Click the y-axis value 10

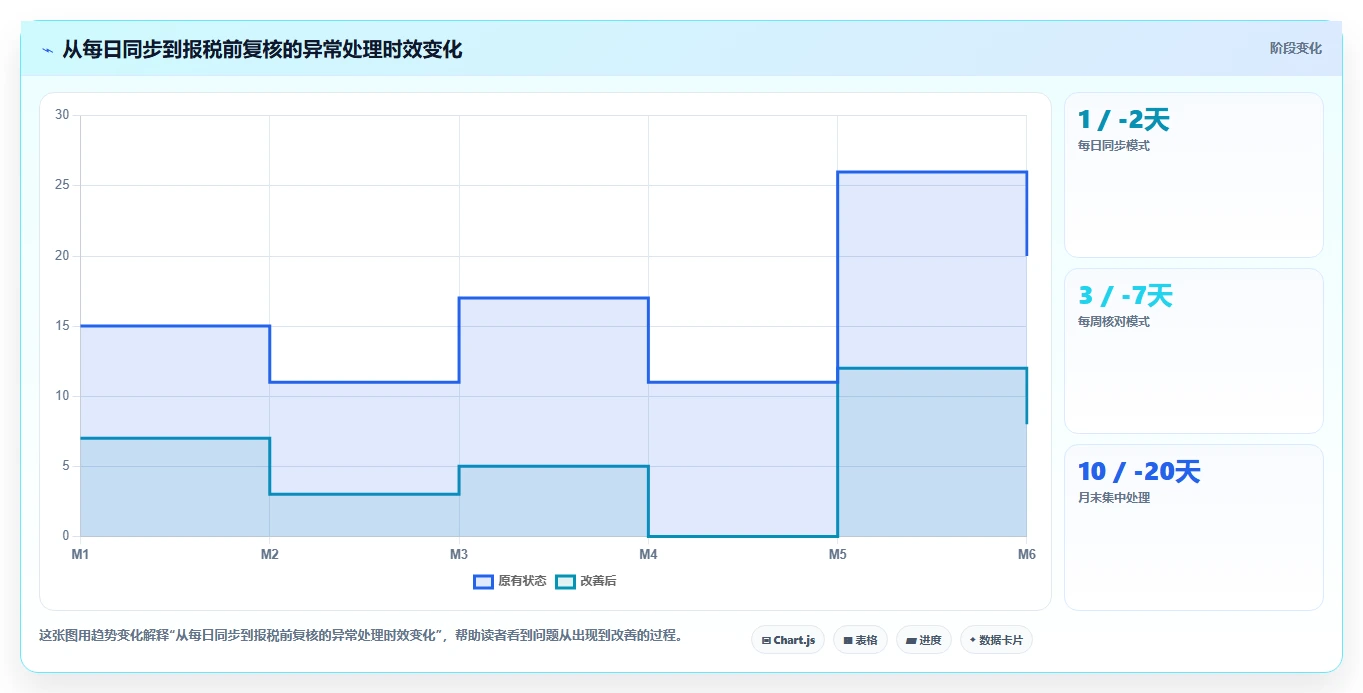coord(62,396)
